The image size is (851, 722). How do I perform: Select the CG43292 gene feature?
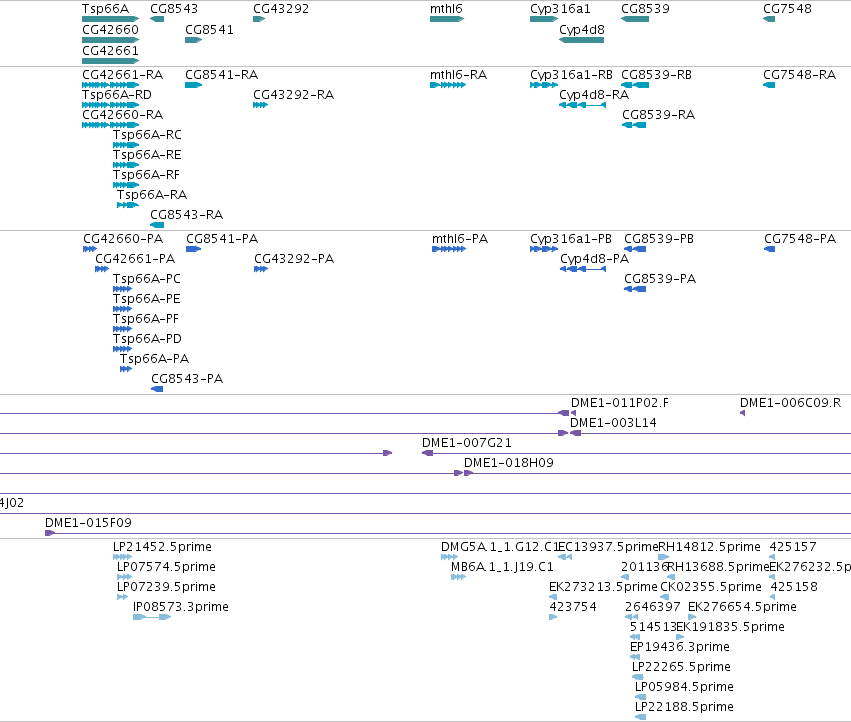point(259,19)
